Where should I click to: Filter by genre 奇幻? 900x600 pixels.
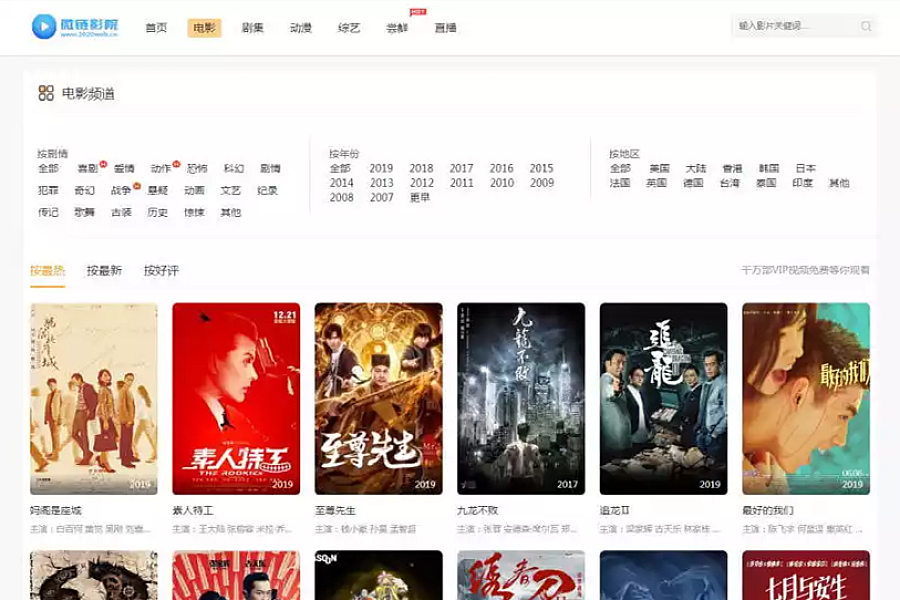point(84,191)
